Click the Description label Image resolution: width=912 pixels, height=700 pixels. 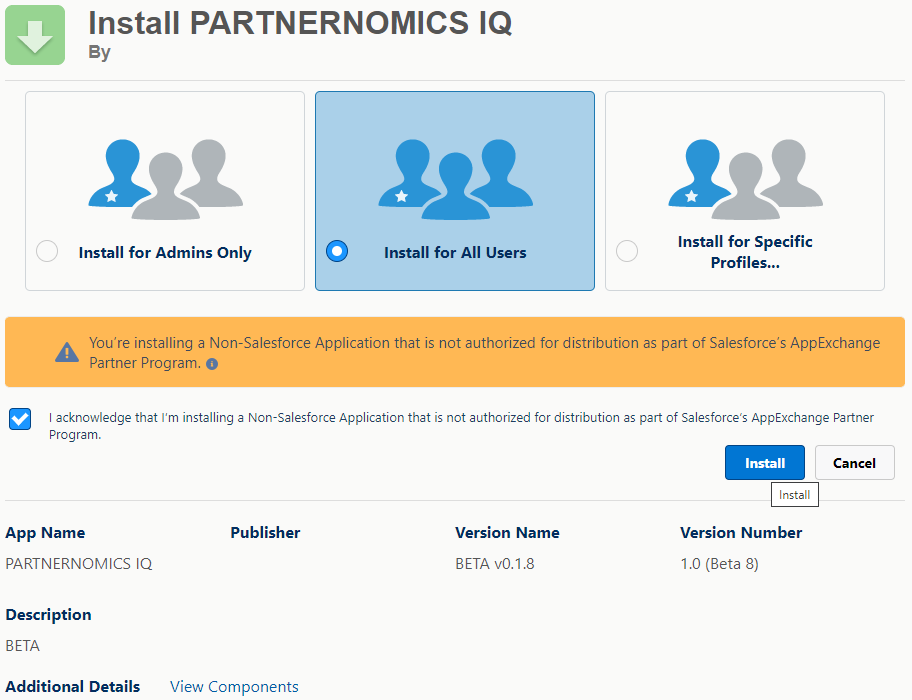tap(48, 615)
